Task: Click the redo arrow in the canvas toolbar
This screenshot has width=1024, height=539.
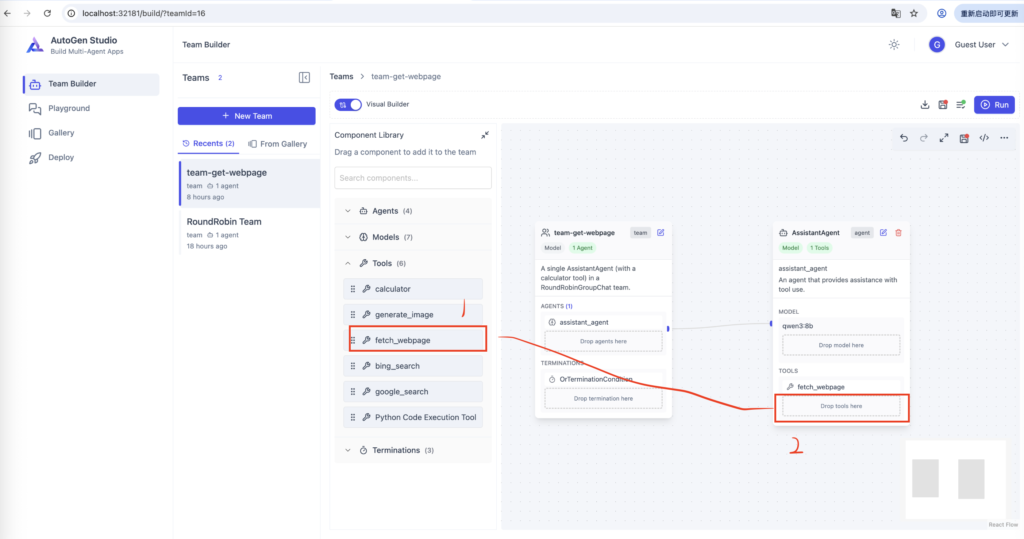Action: 923,138
